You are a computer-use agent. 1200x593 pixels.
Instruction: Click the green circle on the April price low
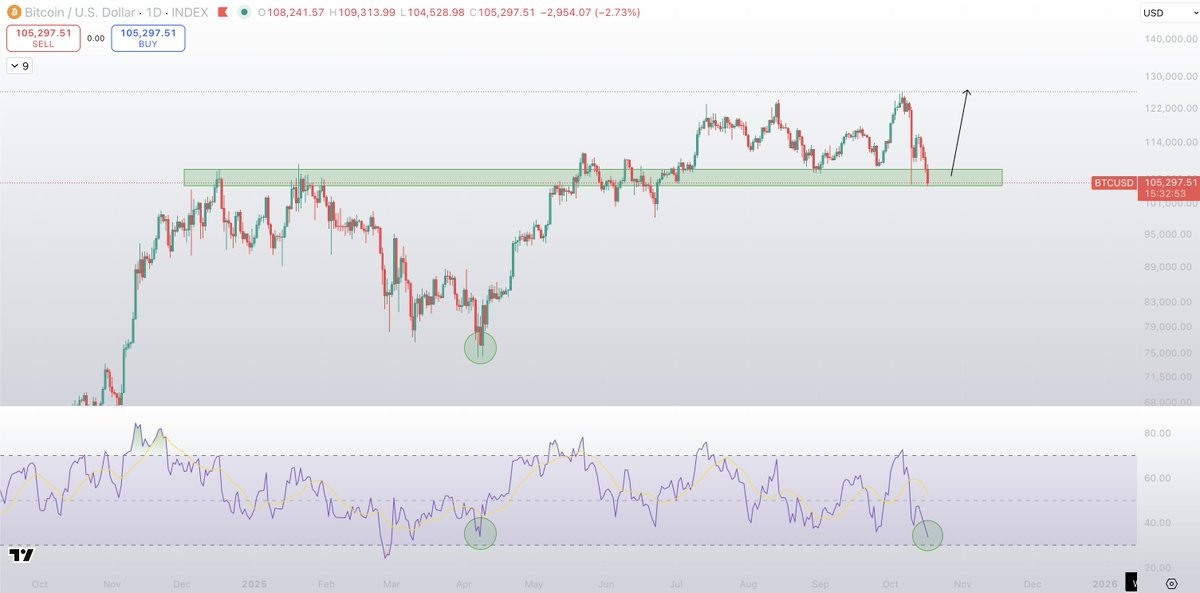(x=480, y=348)
